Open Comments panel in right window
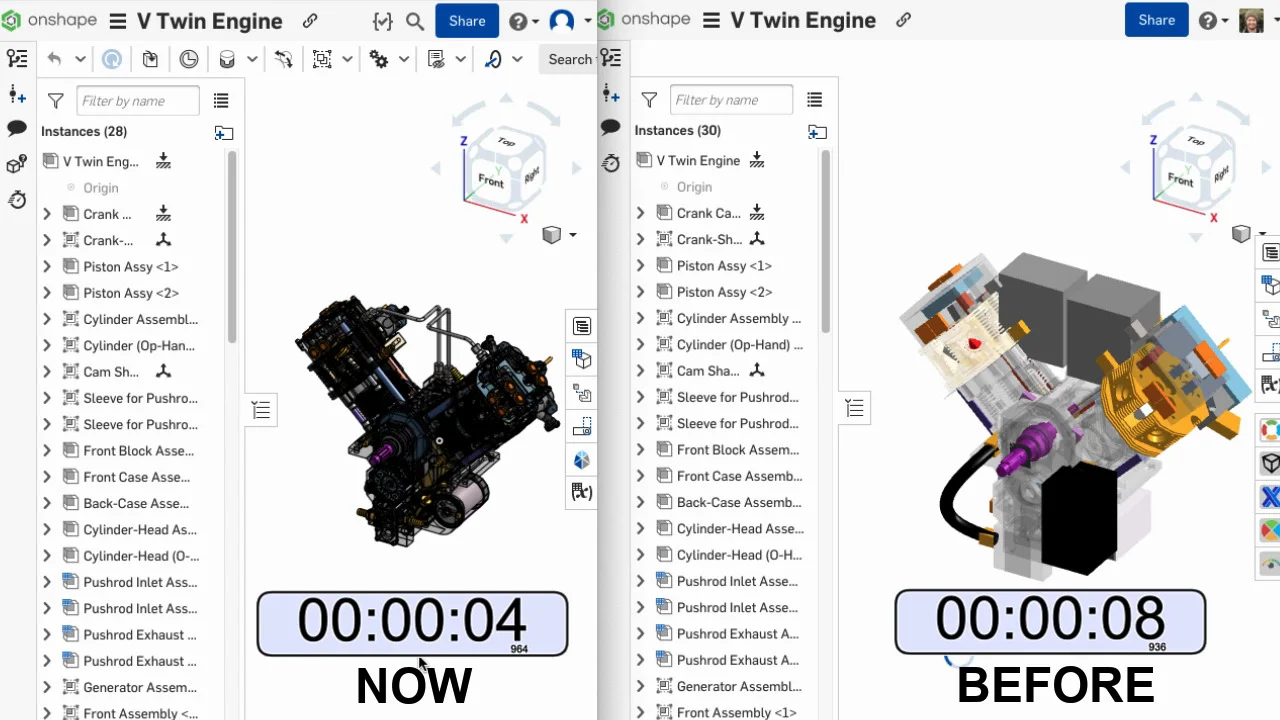This screenshot has height=720, width=1280. click(611, 127)
